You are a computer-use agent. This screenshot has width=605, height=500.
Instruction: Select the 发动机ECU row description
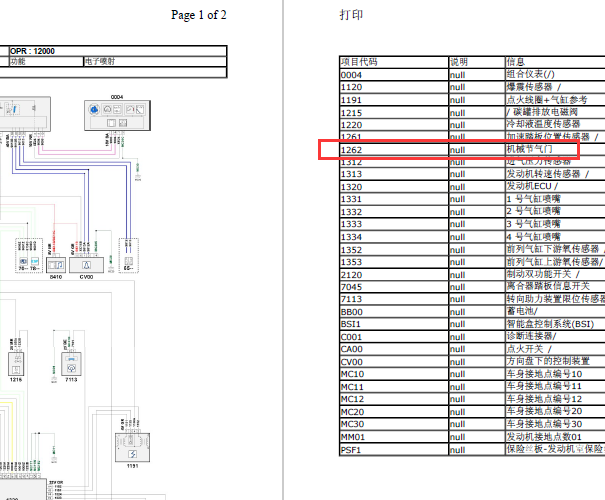pos(530,186)
